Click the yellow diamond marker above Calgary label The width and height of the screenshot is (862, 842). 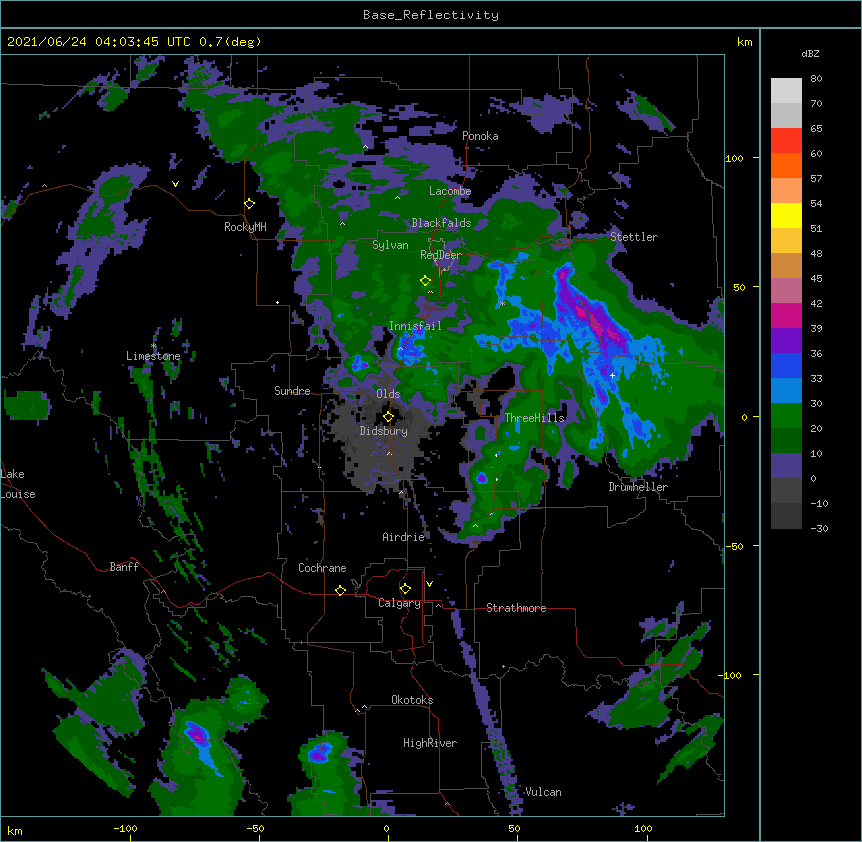(405, 589)
